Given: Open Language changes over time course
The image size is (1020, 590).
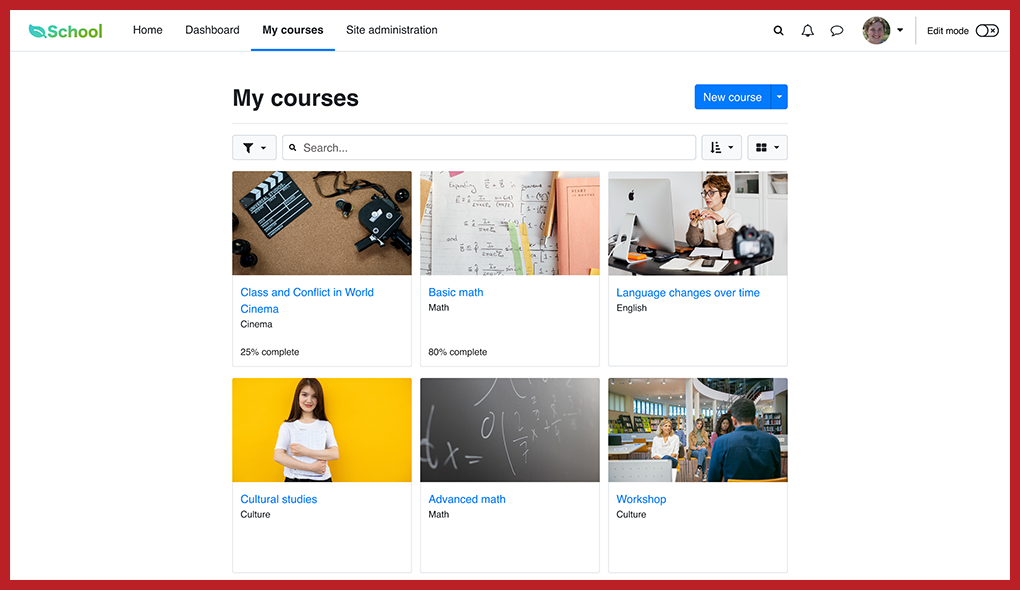Looking at the screenshot, I should coord(688,293).
